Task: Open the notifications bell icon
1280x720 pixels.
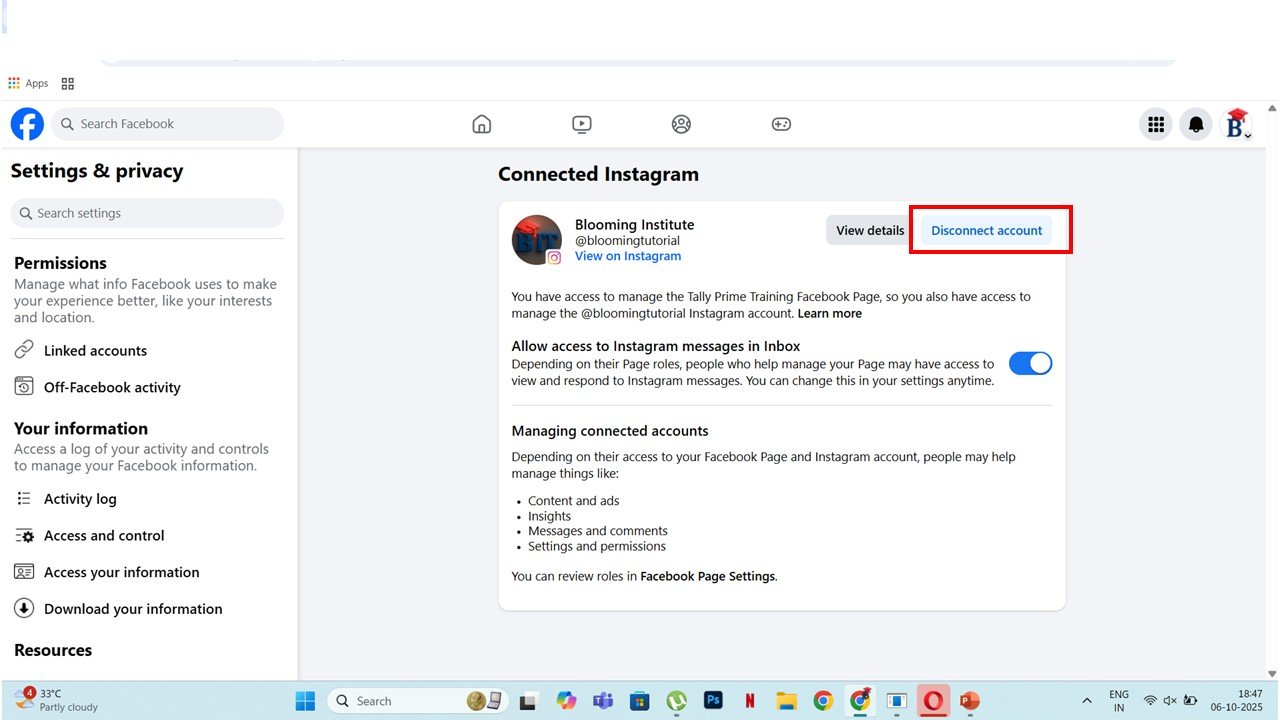Action: 1196,124
